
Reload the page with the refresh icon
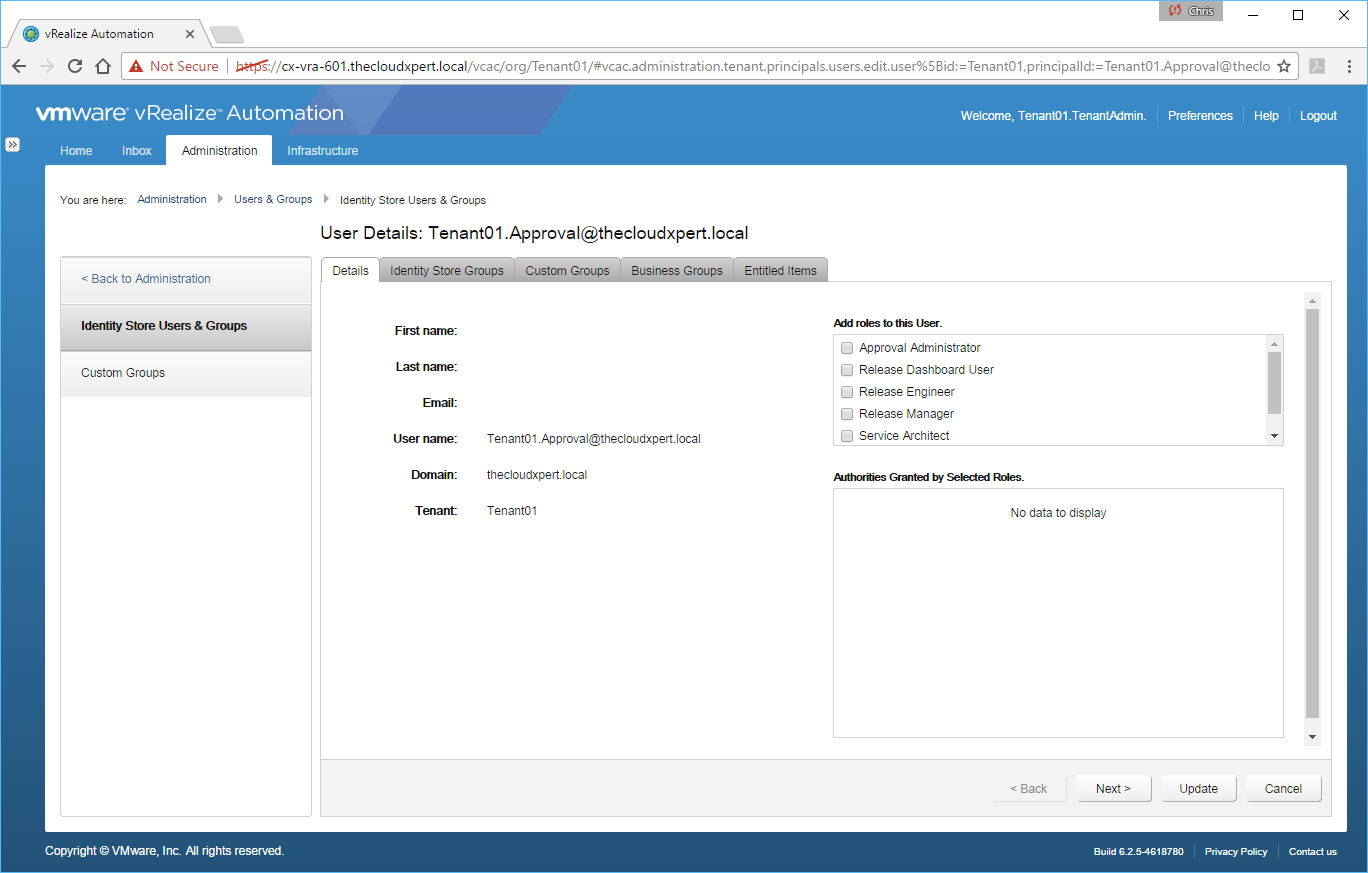[75, 66]
